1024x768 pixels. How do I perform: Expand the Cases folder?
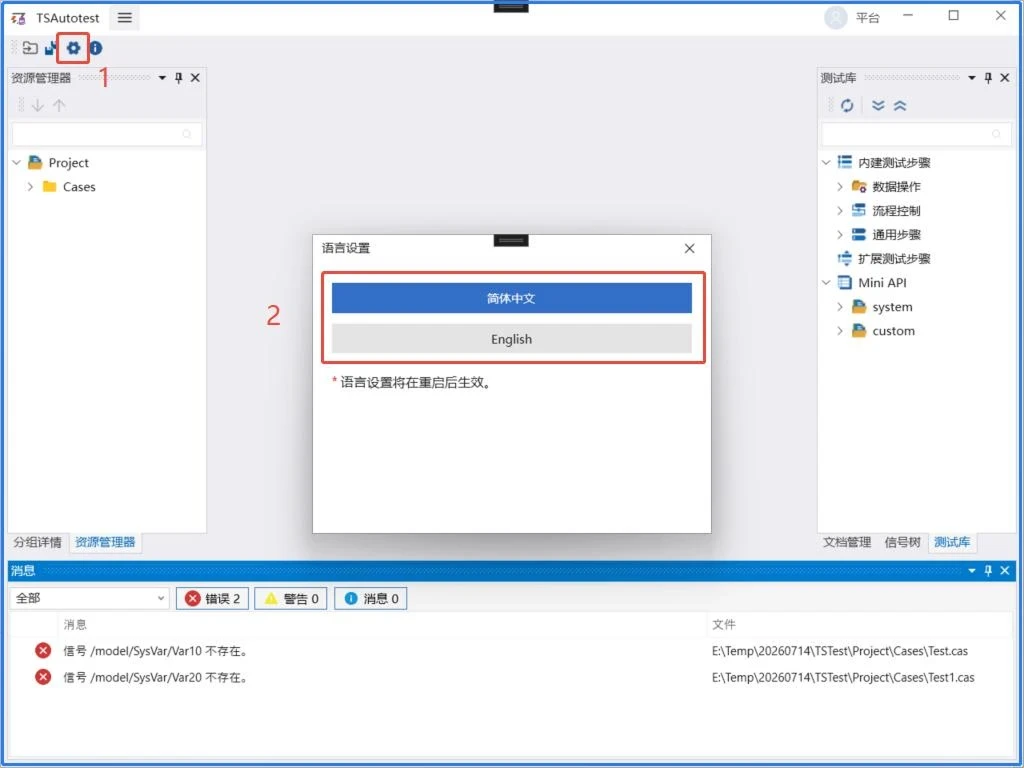[x=30, y=187]
